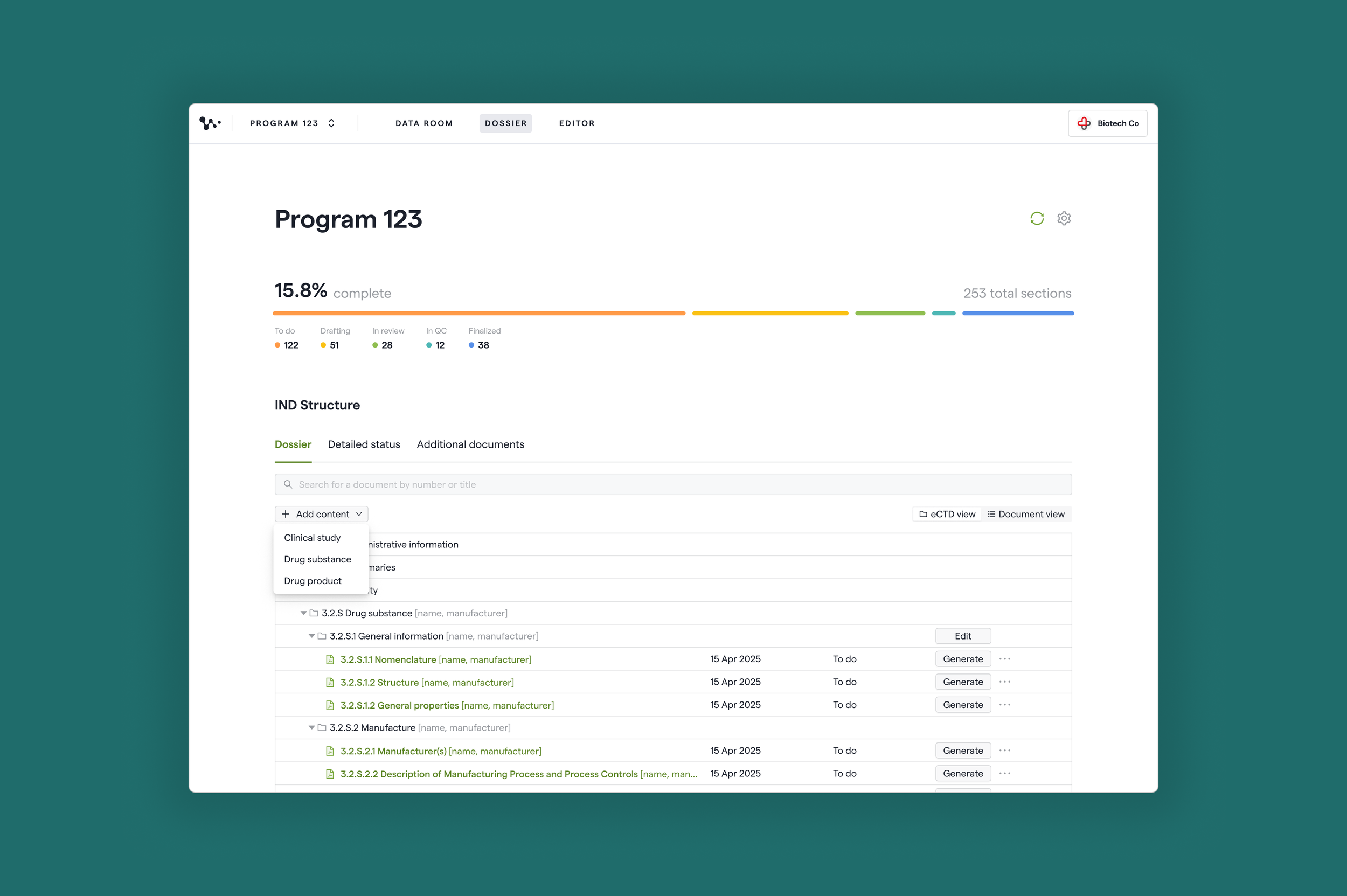Go to the Data Room tab
The width and height of the screenshot is (1347, 896).
tap(424, 123)
